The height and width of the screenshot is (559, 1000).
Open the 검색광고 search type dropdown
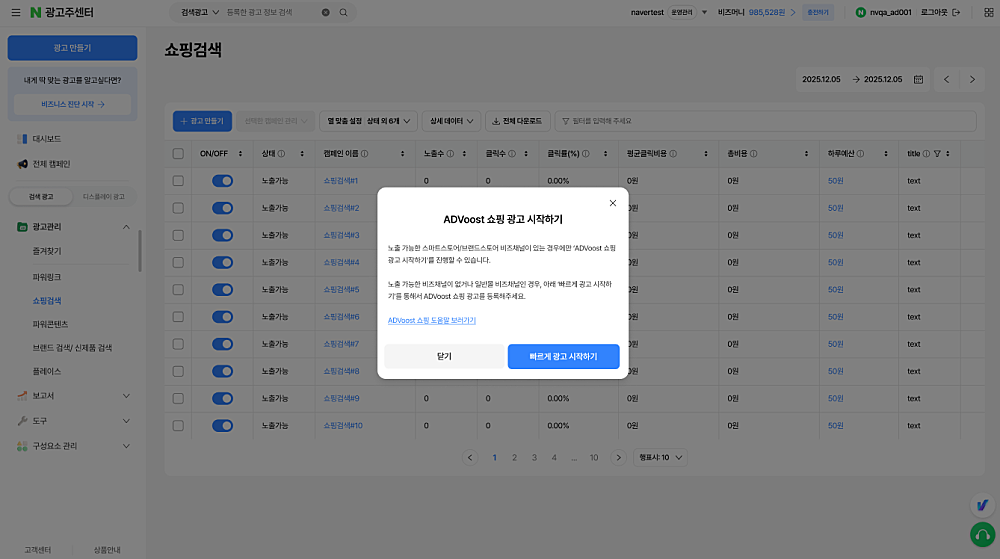tap(200, 12)
